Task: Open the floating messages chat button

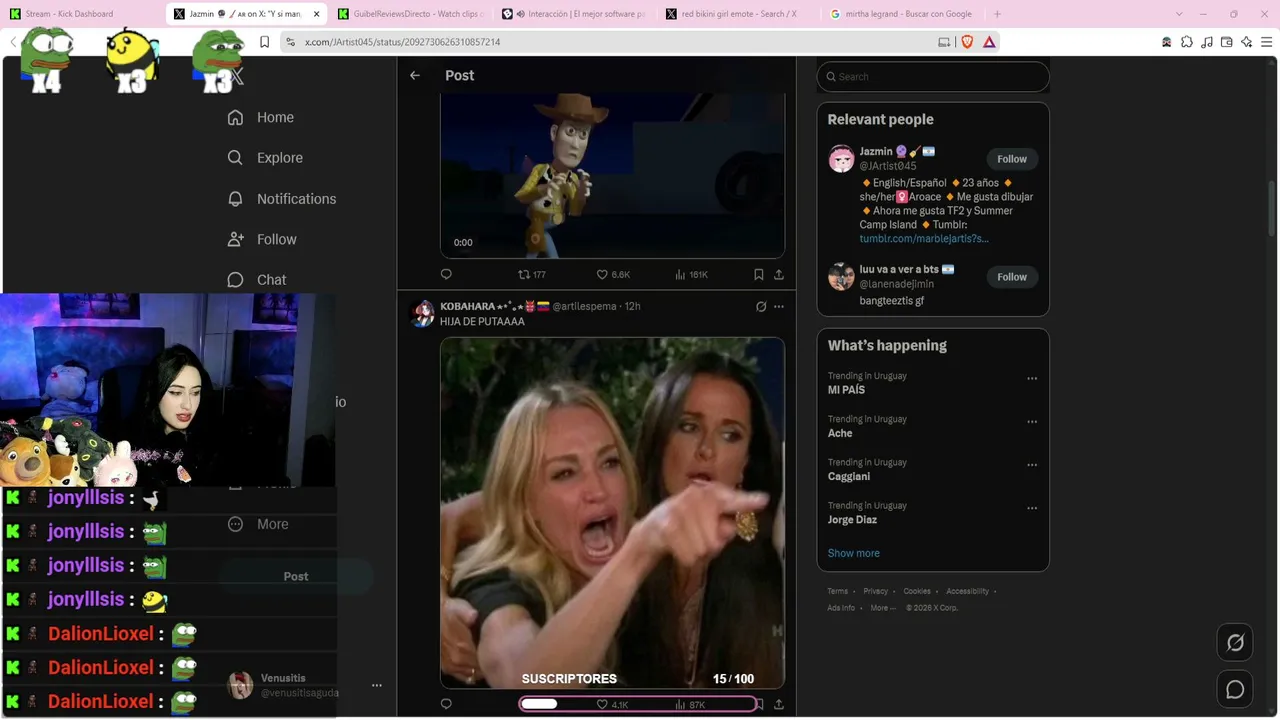Action: click(1235, 690)
